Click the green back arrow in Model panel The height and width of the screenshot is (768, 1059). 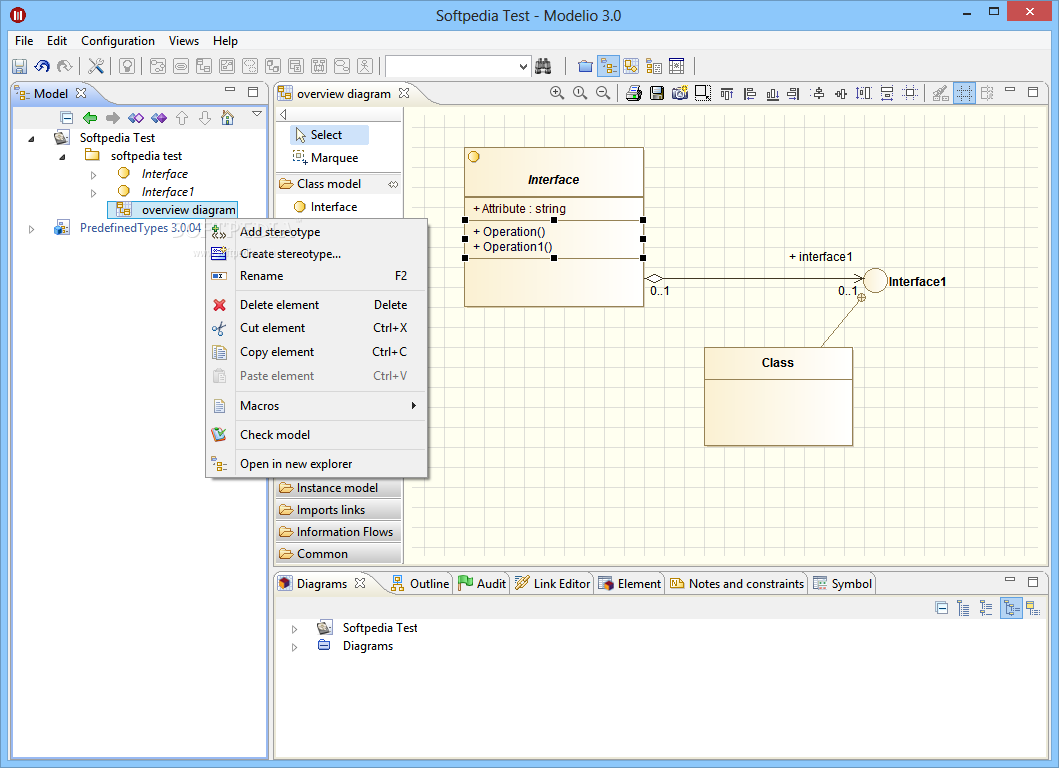[89, 118]
